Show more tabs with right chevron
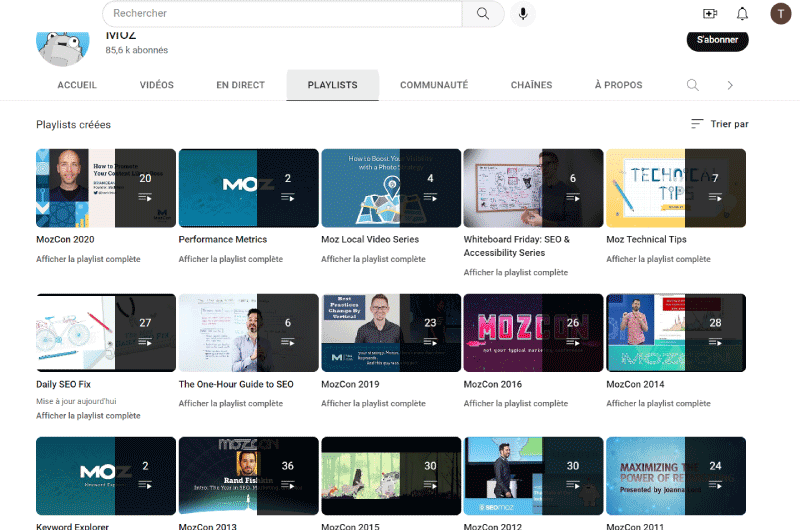 click(730, 85)
